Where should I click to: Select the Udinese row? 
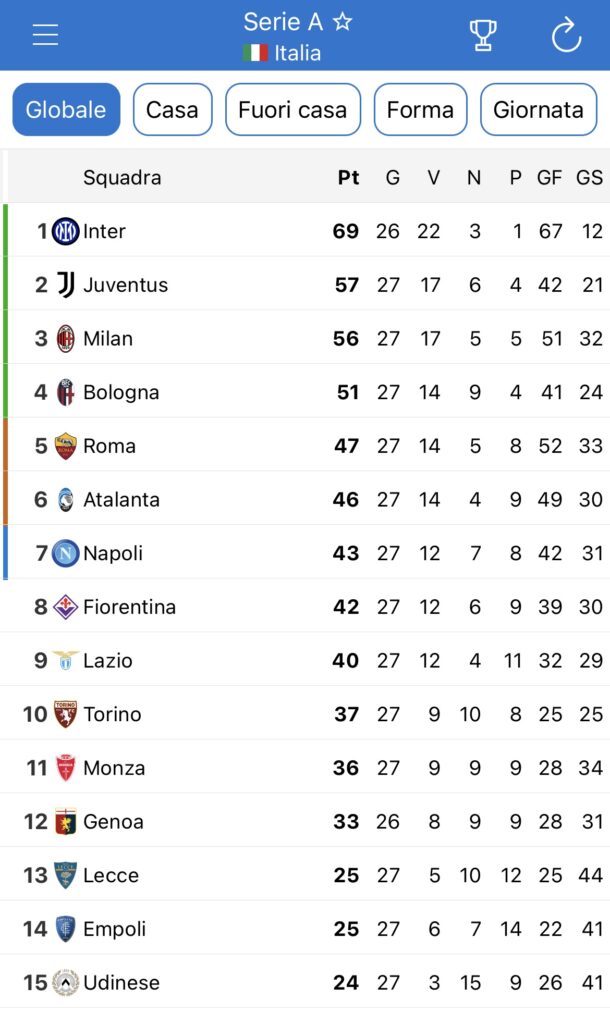point(305,982)
